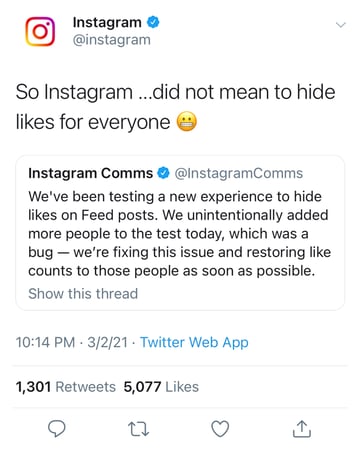The width and height of the screenshot is (361, 450).
Task: Open the share options icon
Action: pyautogui.click(x=302, y=429)
